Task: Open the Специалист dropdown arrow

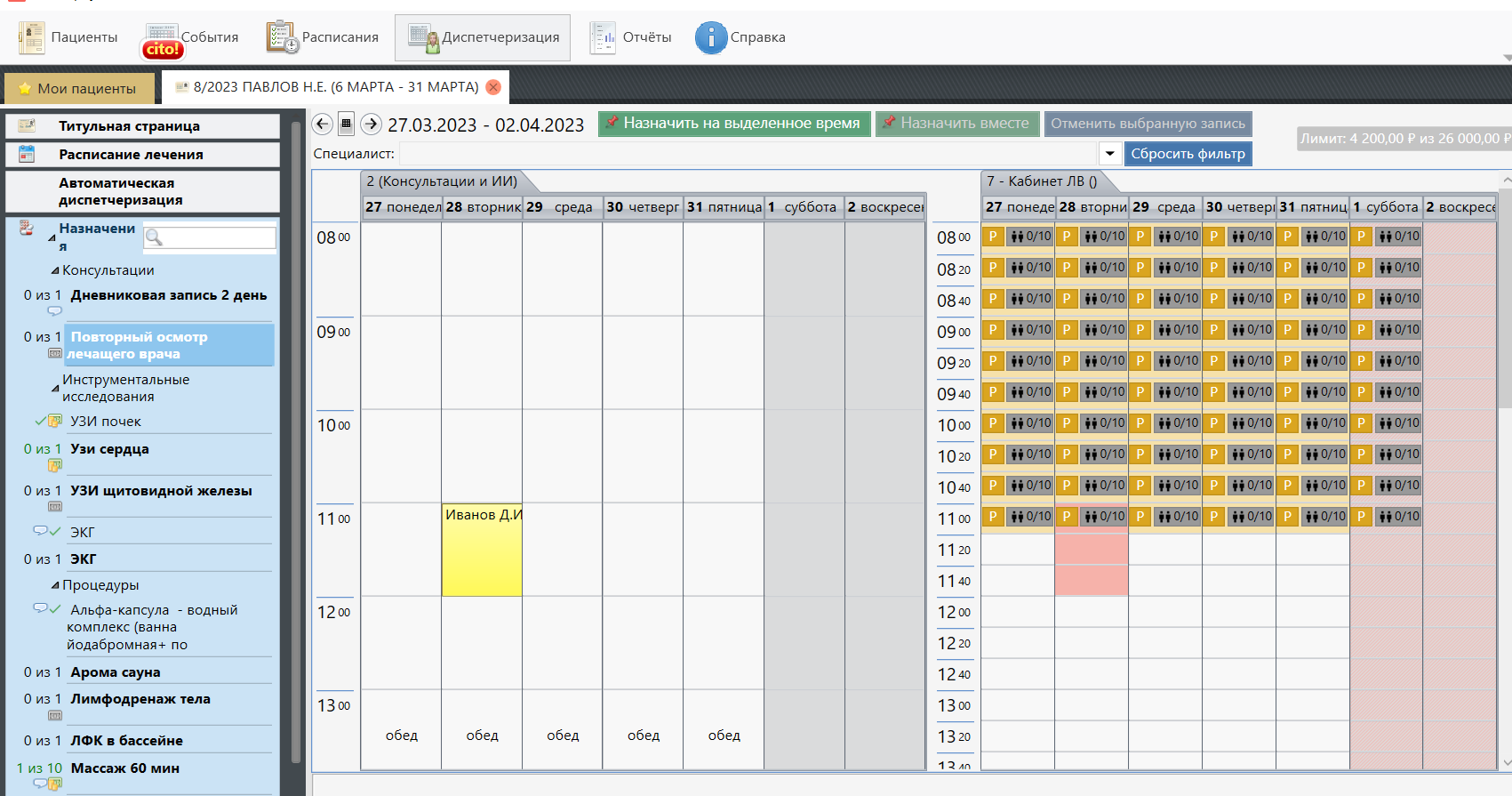Action: [x=1109, y=154]
